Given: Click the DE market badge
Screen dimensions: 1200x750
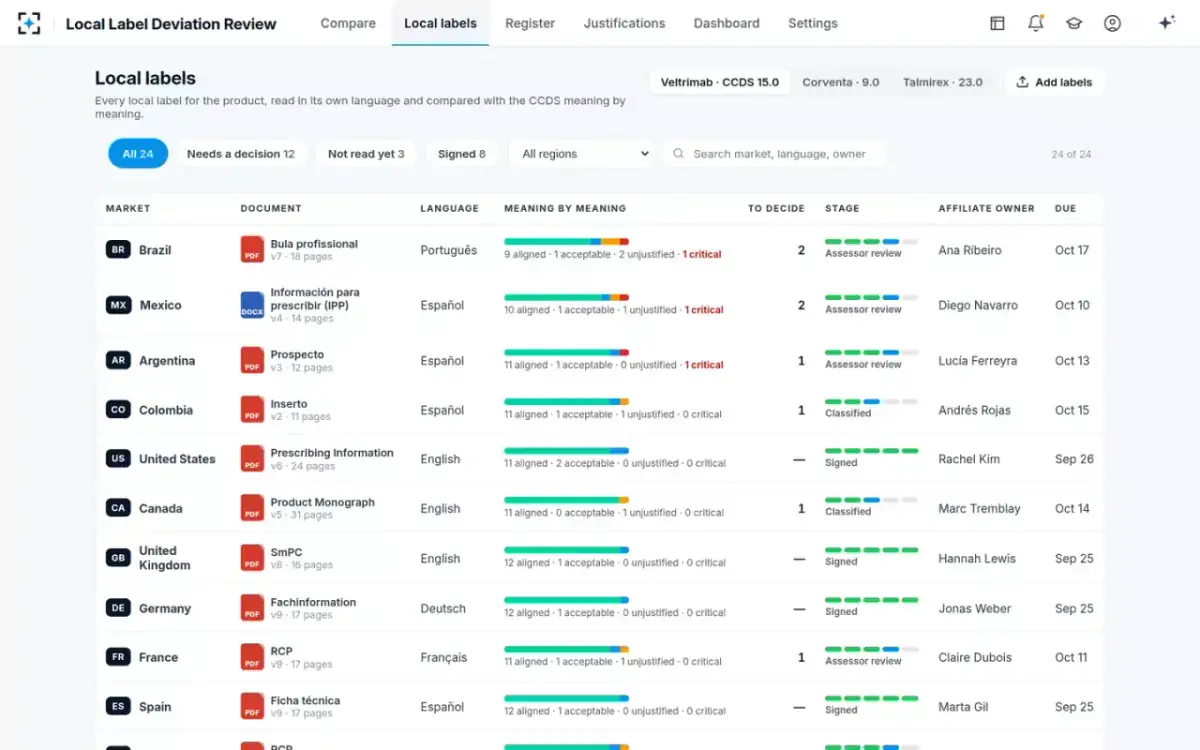Looking at the screenshot, I should [118, 608].
